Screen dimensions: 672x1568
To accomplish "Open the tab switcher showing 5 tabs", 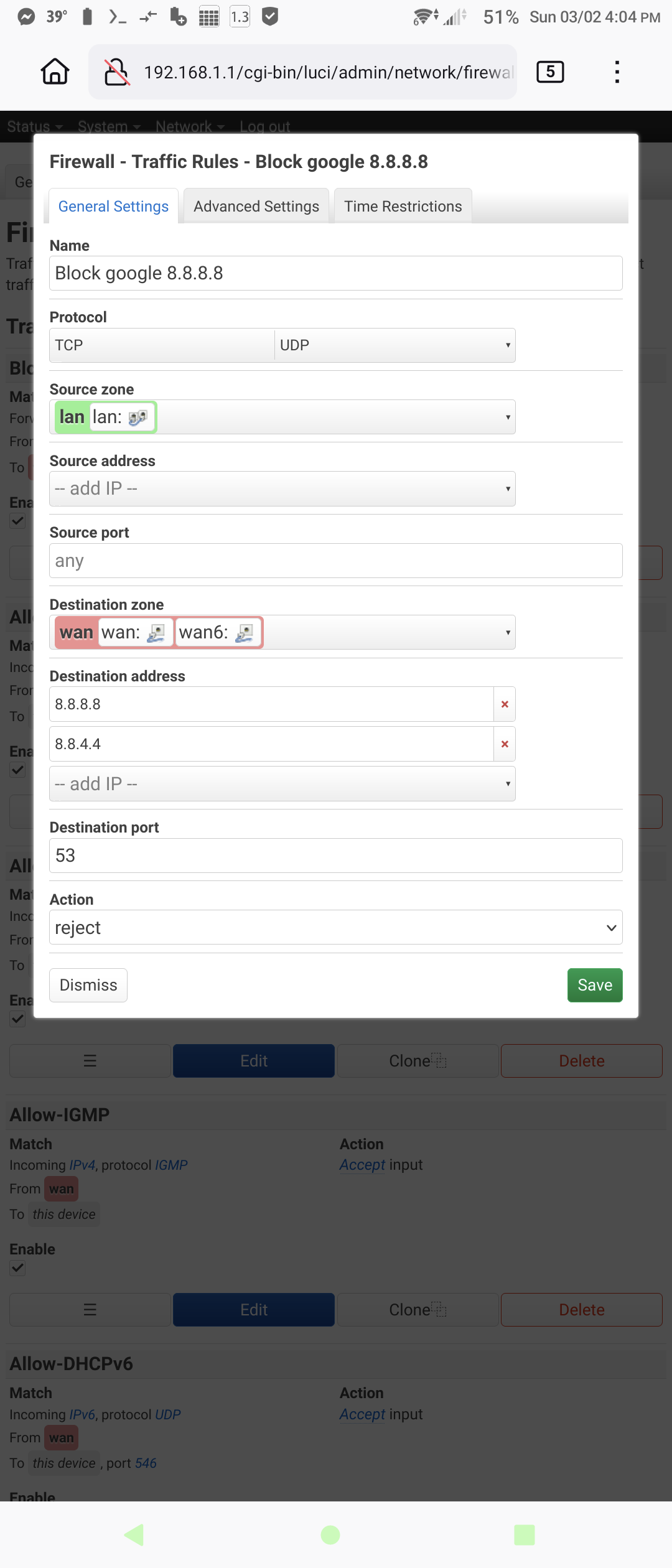I will (x=550, y=72).
